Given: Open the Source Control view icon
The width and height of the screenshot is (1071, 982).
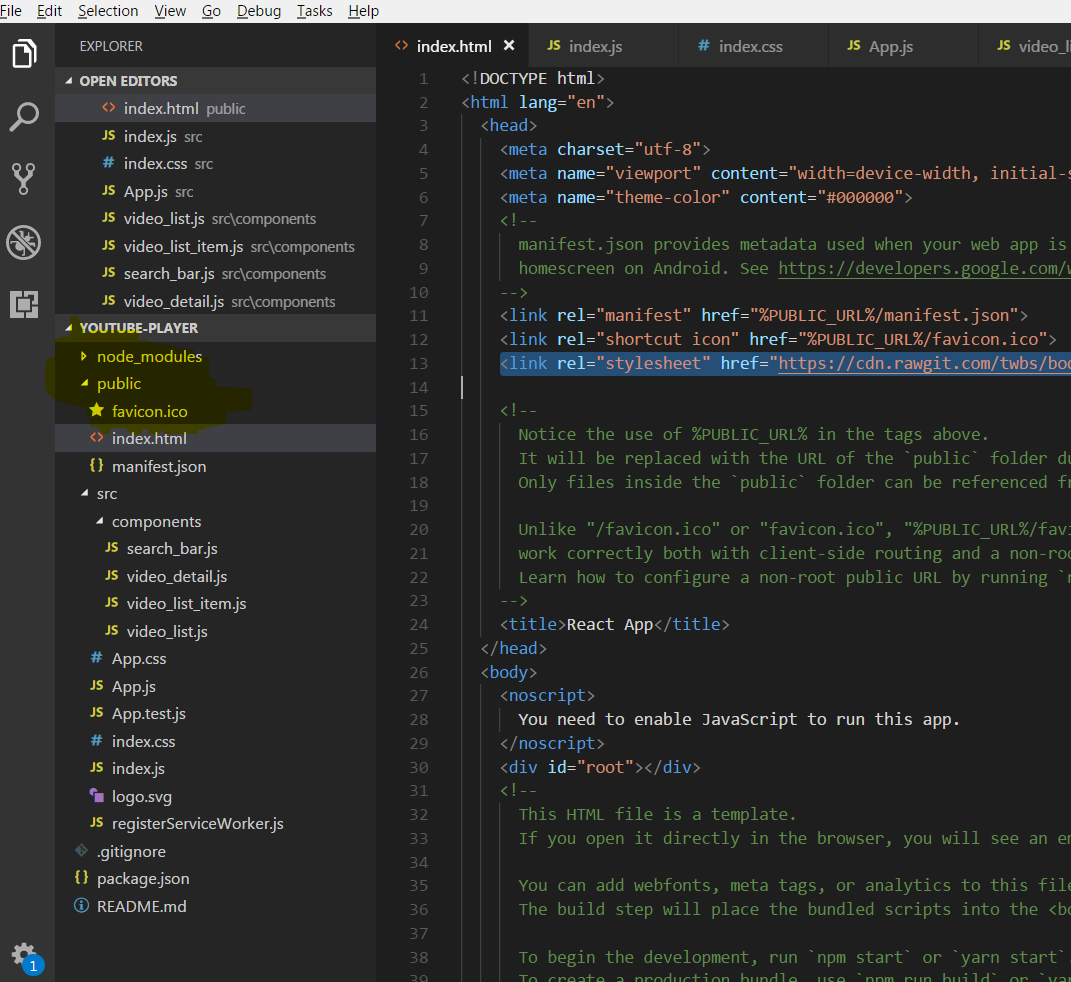Looking at the screenshot, I should [x=24, y=179].
